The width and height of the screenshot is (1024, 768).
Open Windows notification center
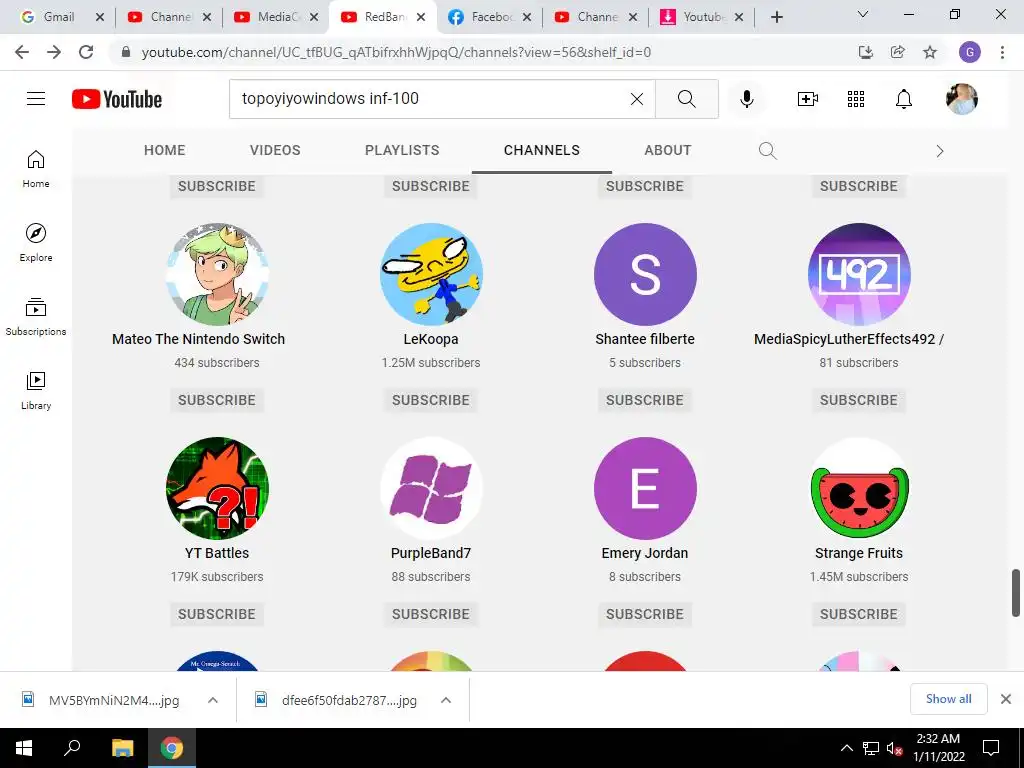click(x=991, y=748)
